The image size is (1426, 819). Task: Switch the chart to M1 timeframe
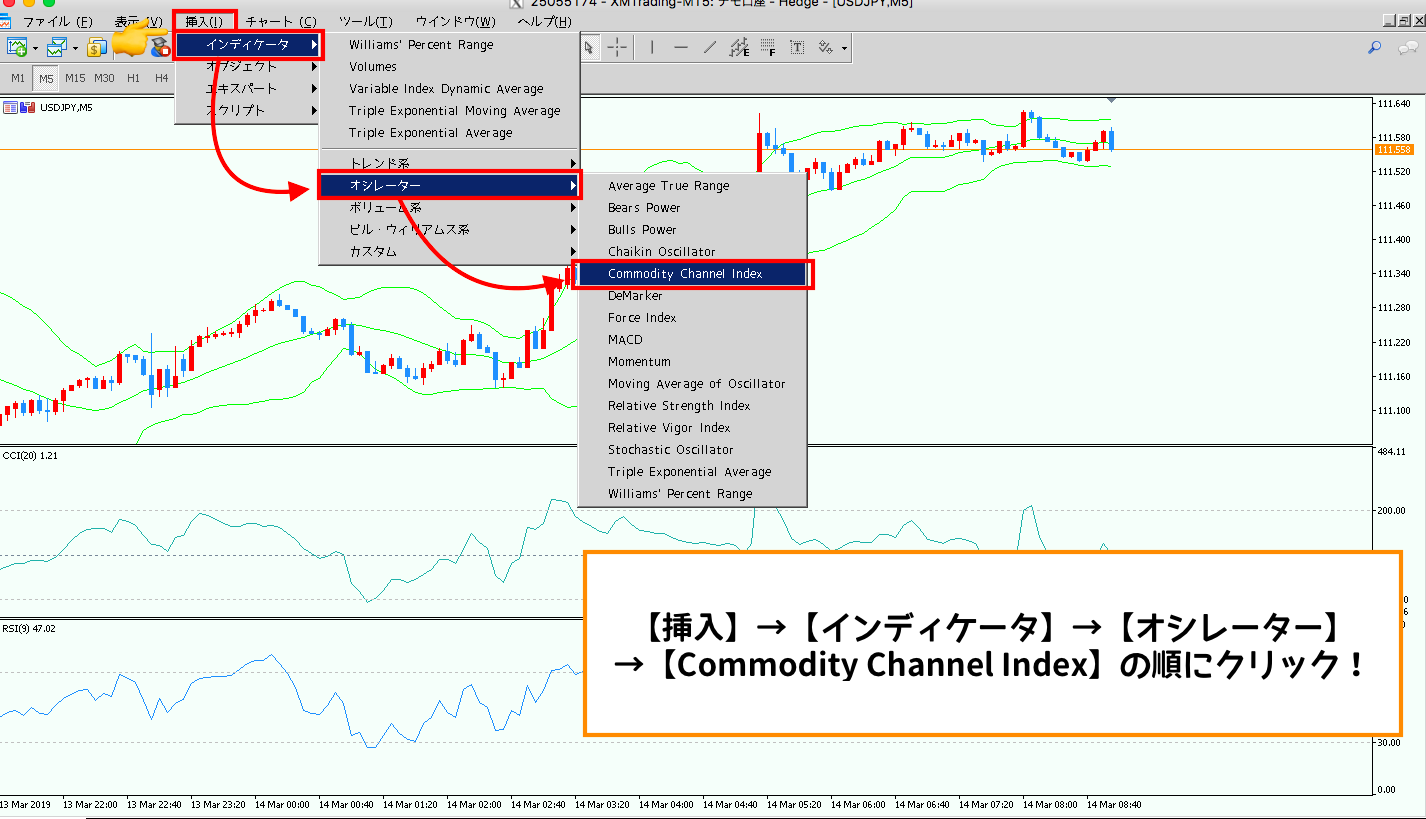click(x=18, y=78)
